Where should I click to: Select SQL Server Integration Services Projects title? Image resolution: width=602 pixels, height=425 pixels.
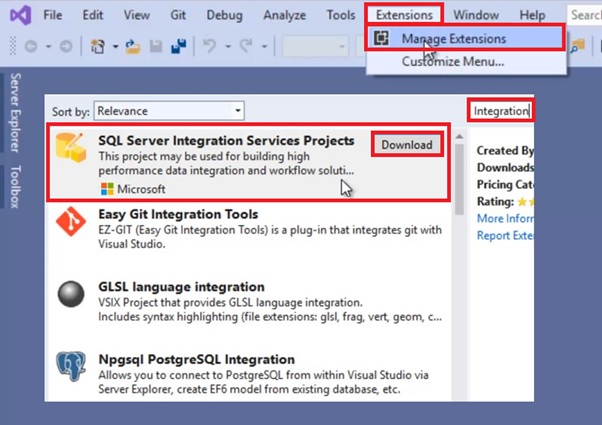(x=226, y=141)
